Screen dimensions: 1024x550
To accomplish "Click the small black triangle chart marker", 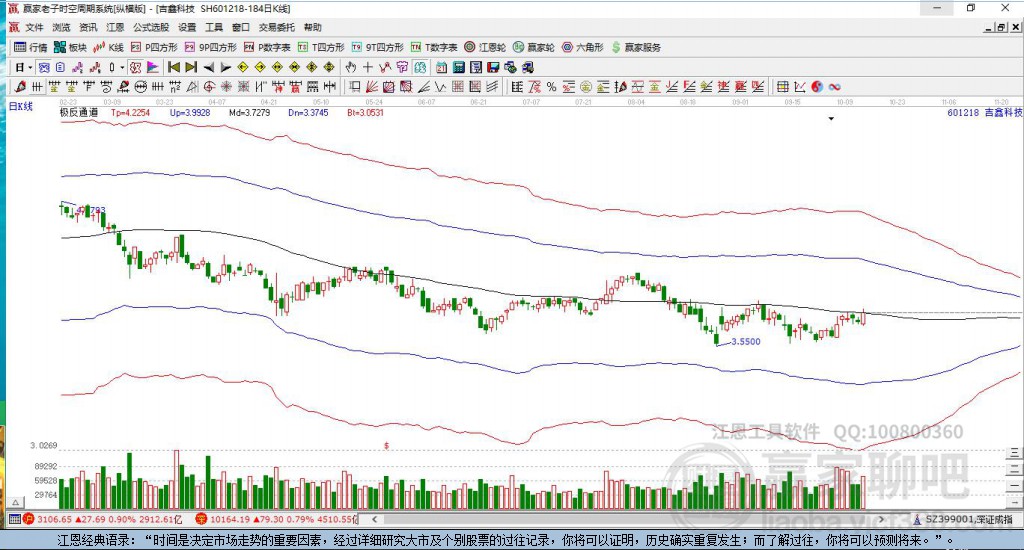I will (x=831, y=119).
